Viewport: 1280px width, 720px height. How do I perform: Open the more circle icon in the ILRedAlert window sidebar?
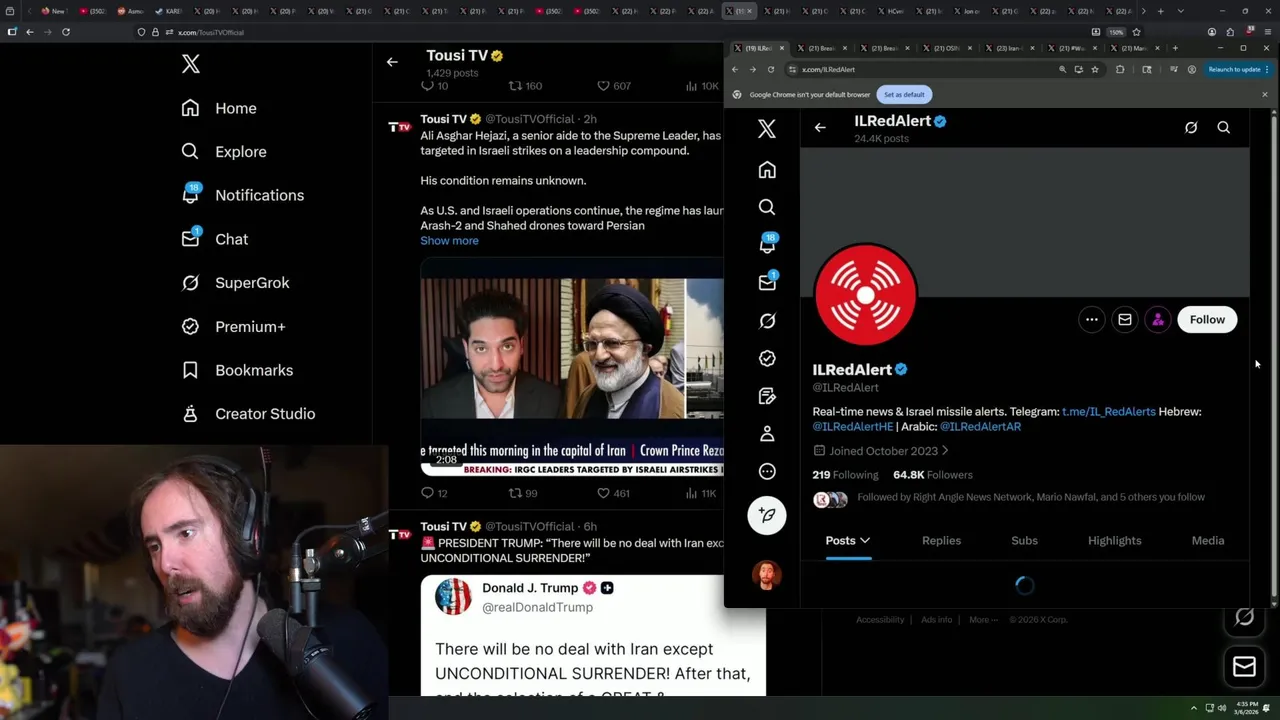tap(767, 471)
